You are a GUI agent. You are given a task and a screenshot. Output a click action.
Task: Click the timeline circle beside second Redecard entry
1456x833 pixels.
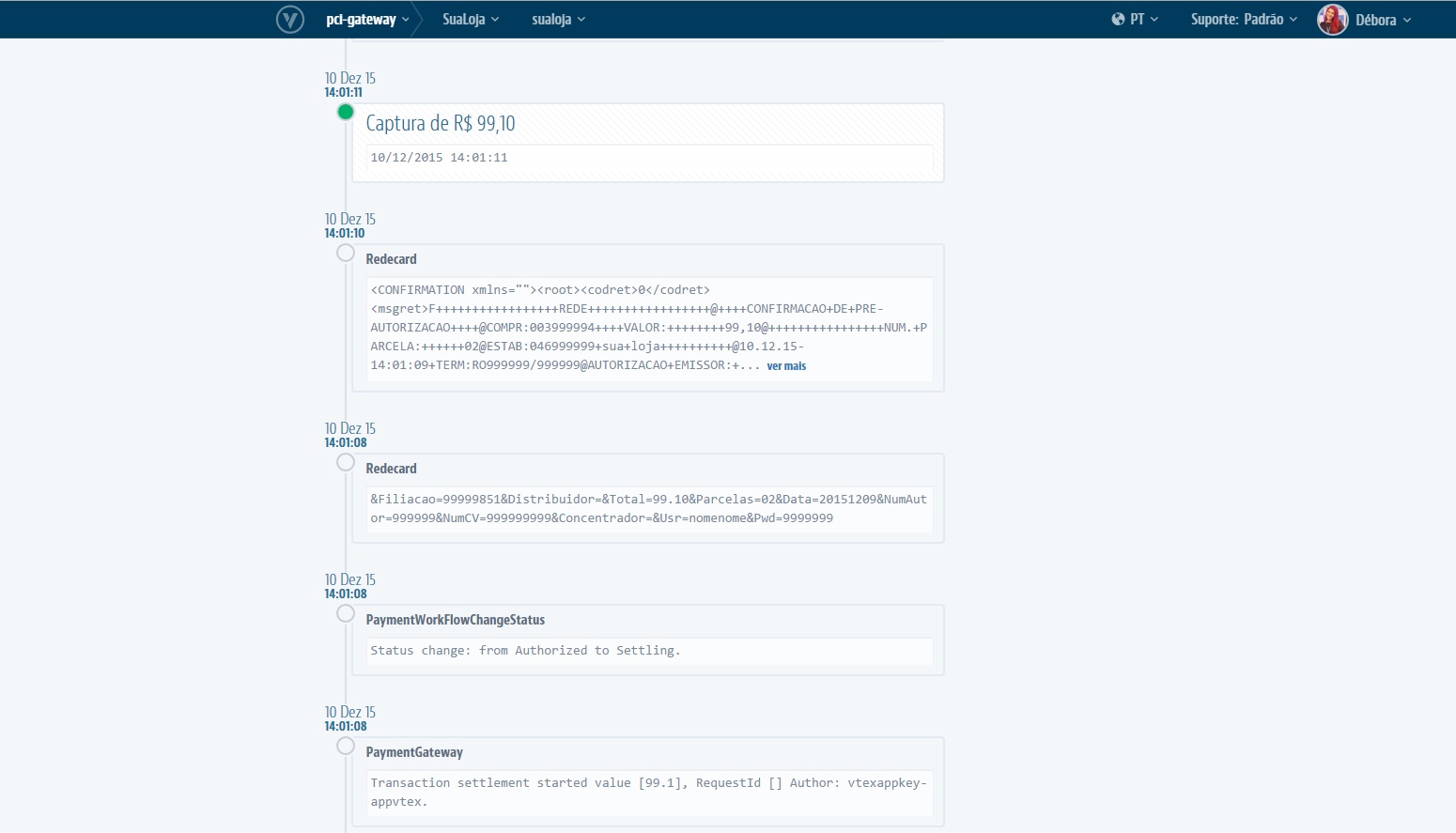[x=345, y=462]
